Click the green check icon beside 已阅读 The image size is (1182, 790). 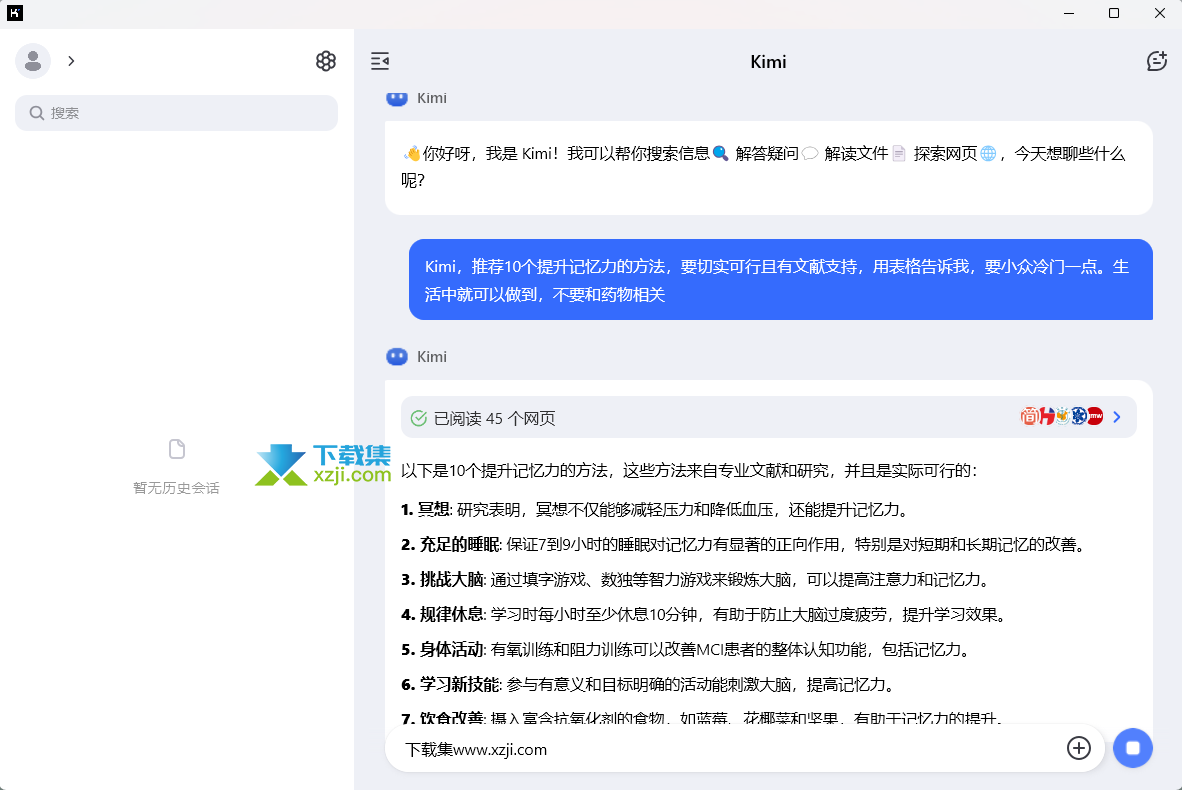(x=418, y=418)
